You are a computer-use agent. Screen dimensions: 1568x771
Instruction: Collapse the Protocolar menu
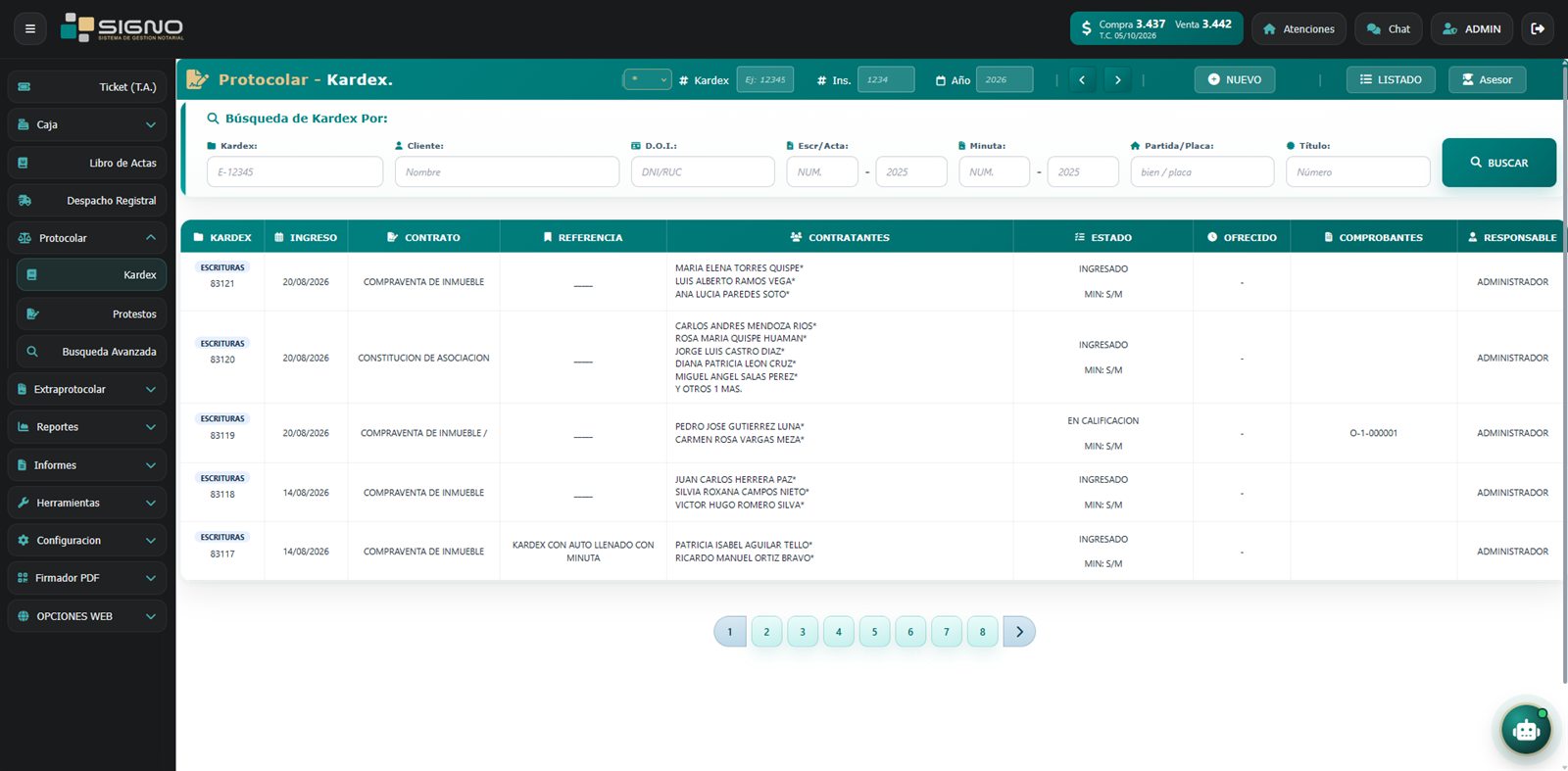pyautogui.click(x=87, y=237)
